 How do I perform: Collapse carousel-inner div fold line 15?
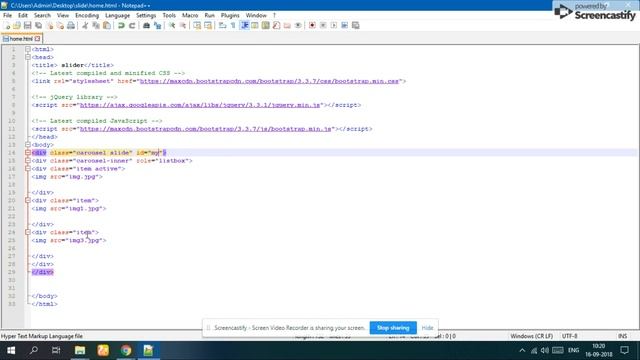[x=28, y=160]
